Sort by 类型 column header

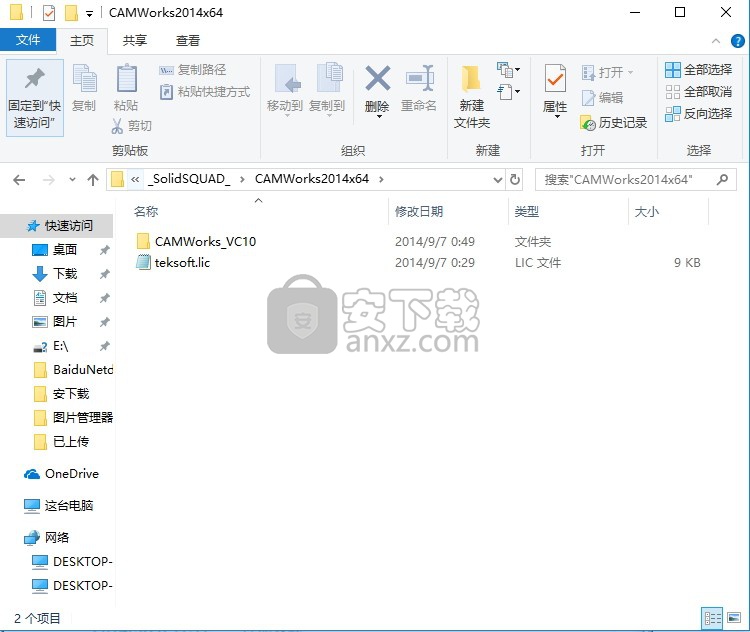tap(526, 211)
